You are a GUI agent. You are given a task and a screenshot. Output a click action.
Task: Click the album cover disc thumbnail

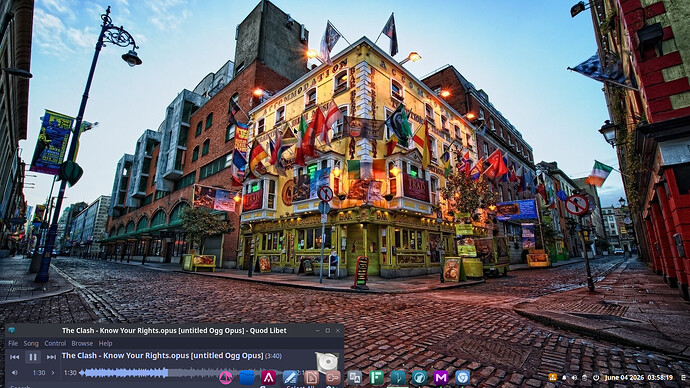coord(327,363)
